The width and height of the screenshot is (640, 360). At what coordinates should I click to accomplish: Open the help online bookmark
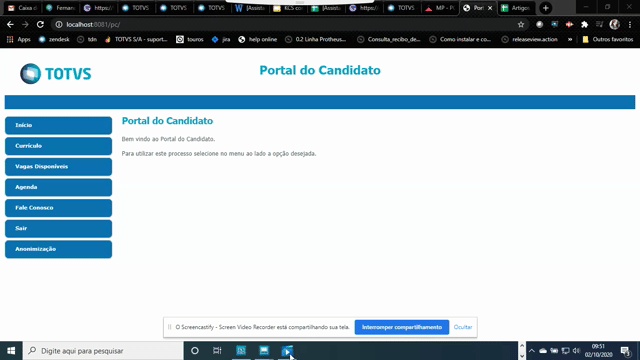point(258,40)
